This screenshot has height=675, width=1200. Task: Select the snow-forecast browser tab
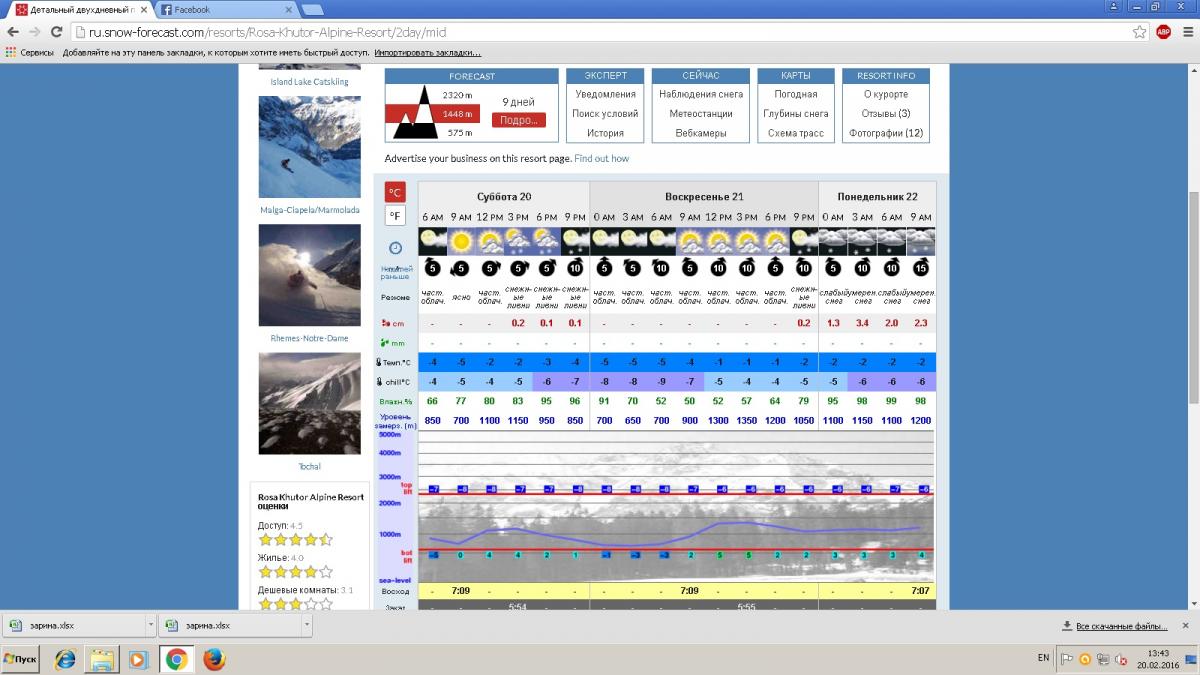click(78, 9)
